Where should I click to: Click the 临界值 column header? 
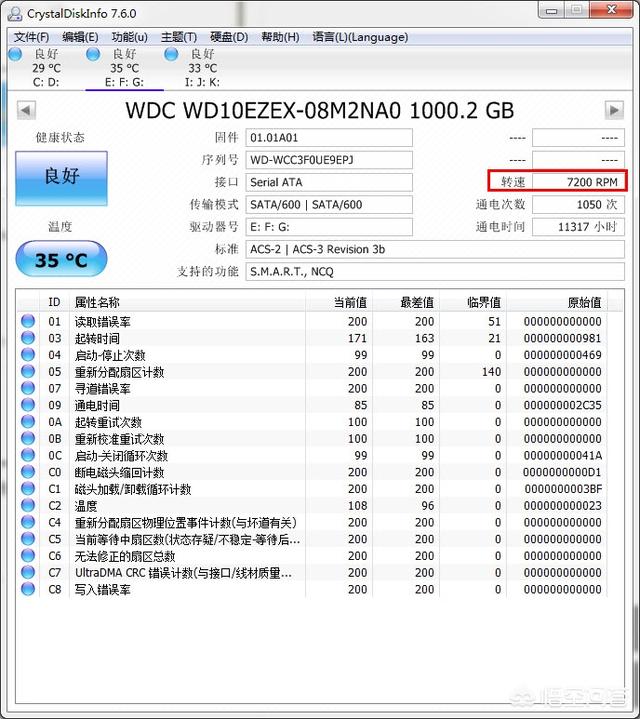pyautogui.click(x=473, y=303)
